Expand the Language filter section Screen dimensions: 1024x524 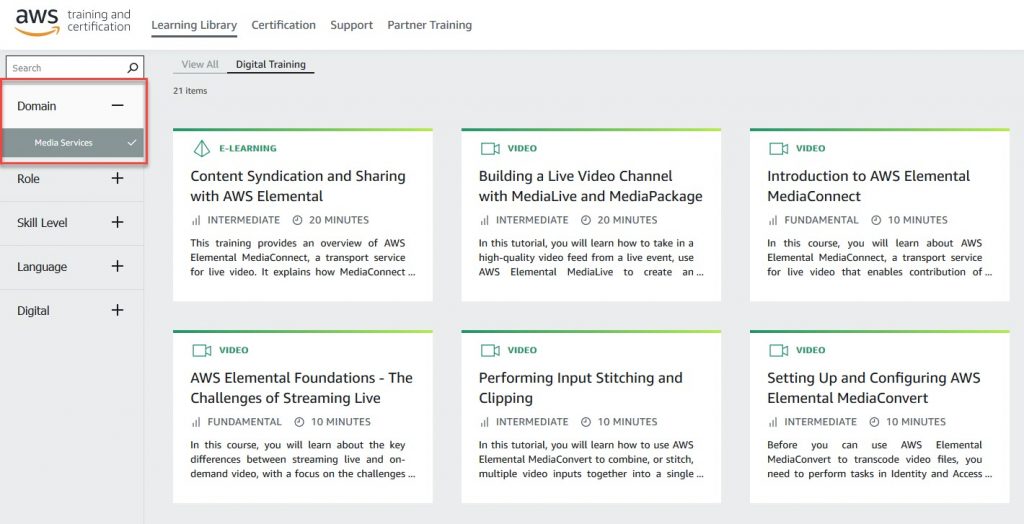(x=118, y=266)
